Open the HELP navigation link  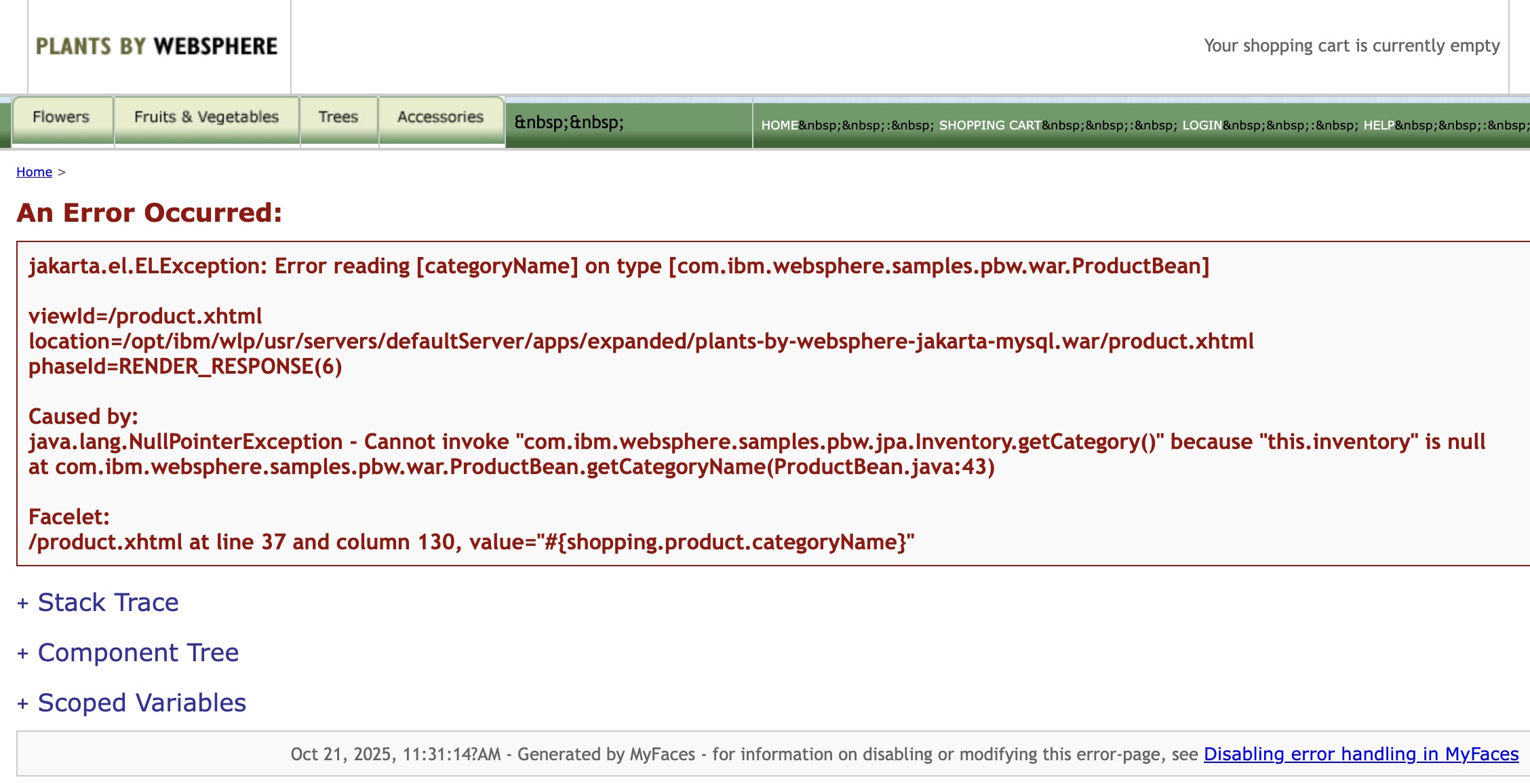click(x=1379, y=125)
